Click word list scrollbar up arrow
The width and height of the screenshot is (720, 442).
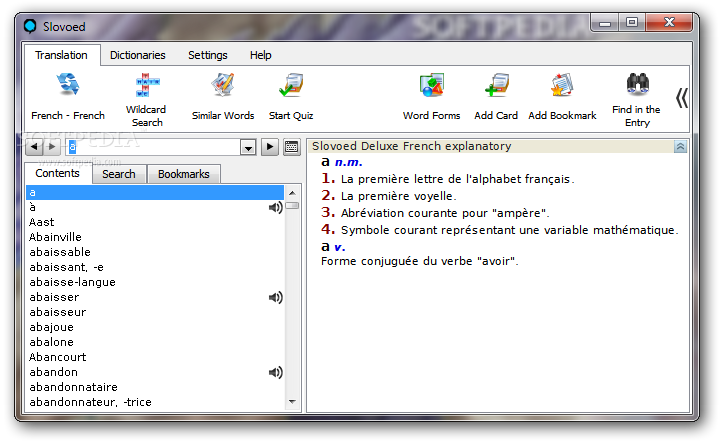pos(292,192)
